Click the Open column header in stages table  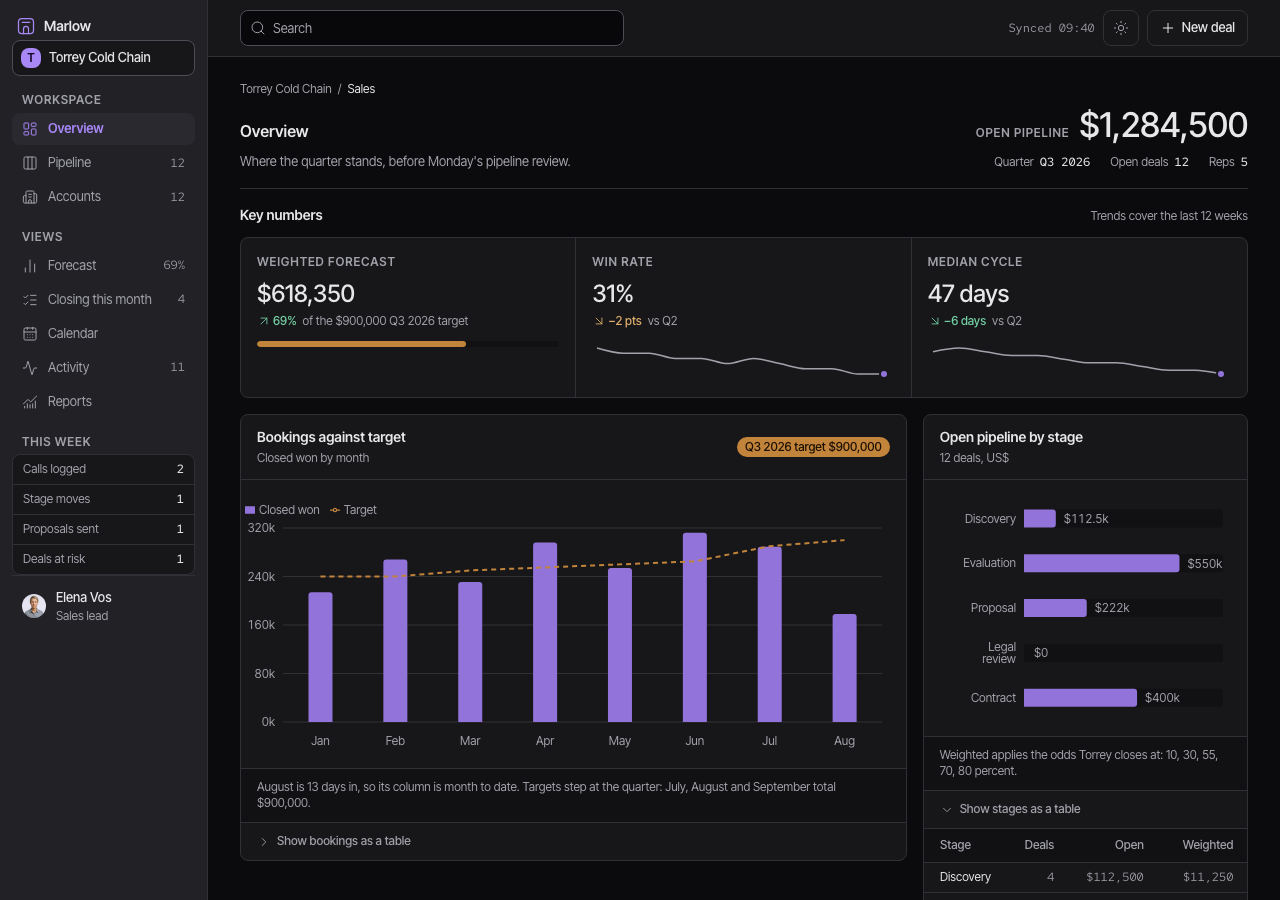1129,845
